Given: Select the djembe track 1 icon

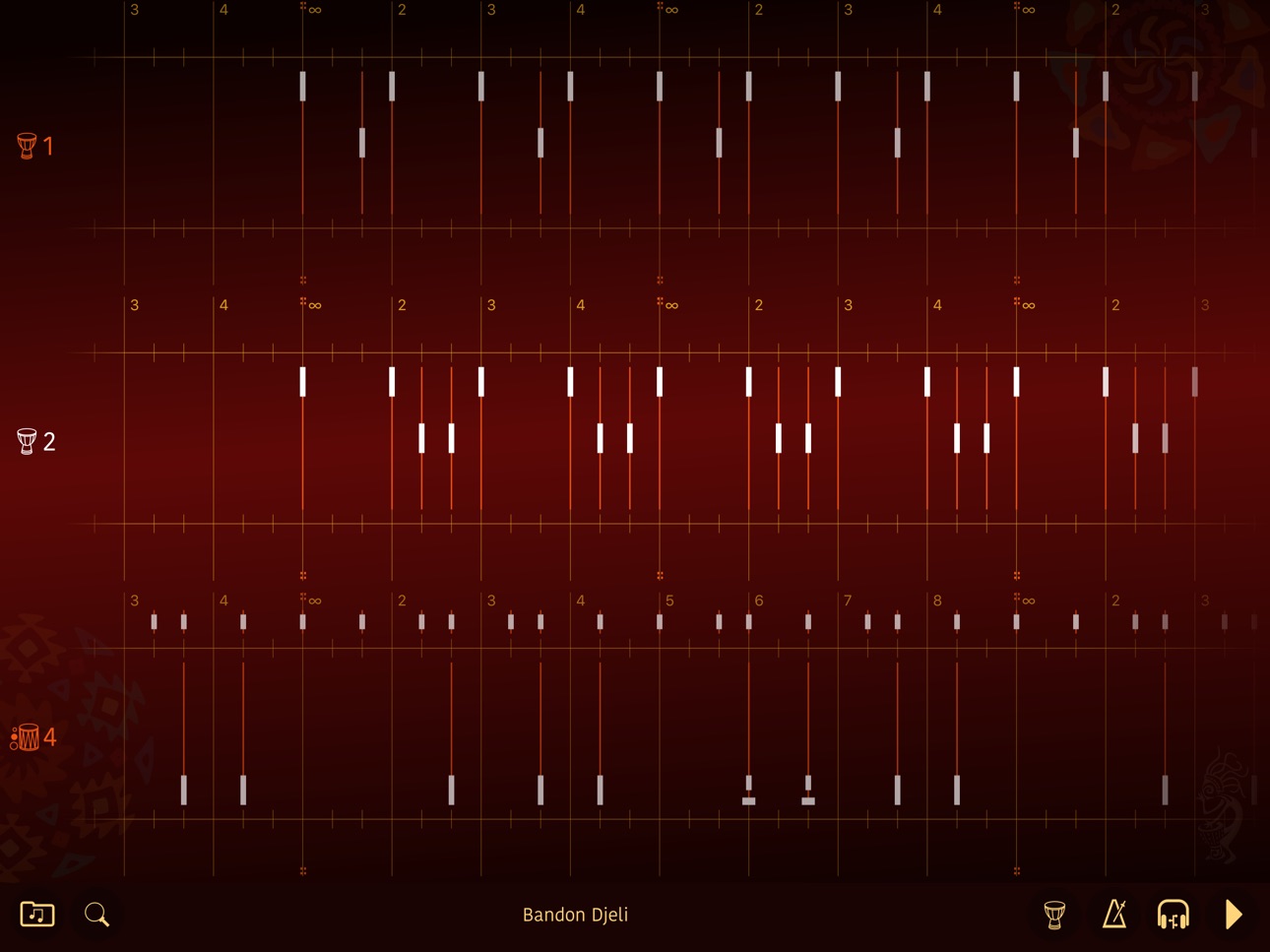Looking at the screenshot, I should pyautogui.click(x=35, y=146).
